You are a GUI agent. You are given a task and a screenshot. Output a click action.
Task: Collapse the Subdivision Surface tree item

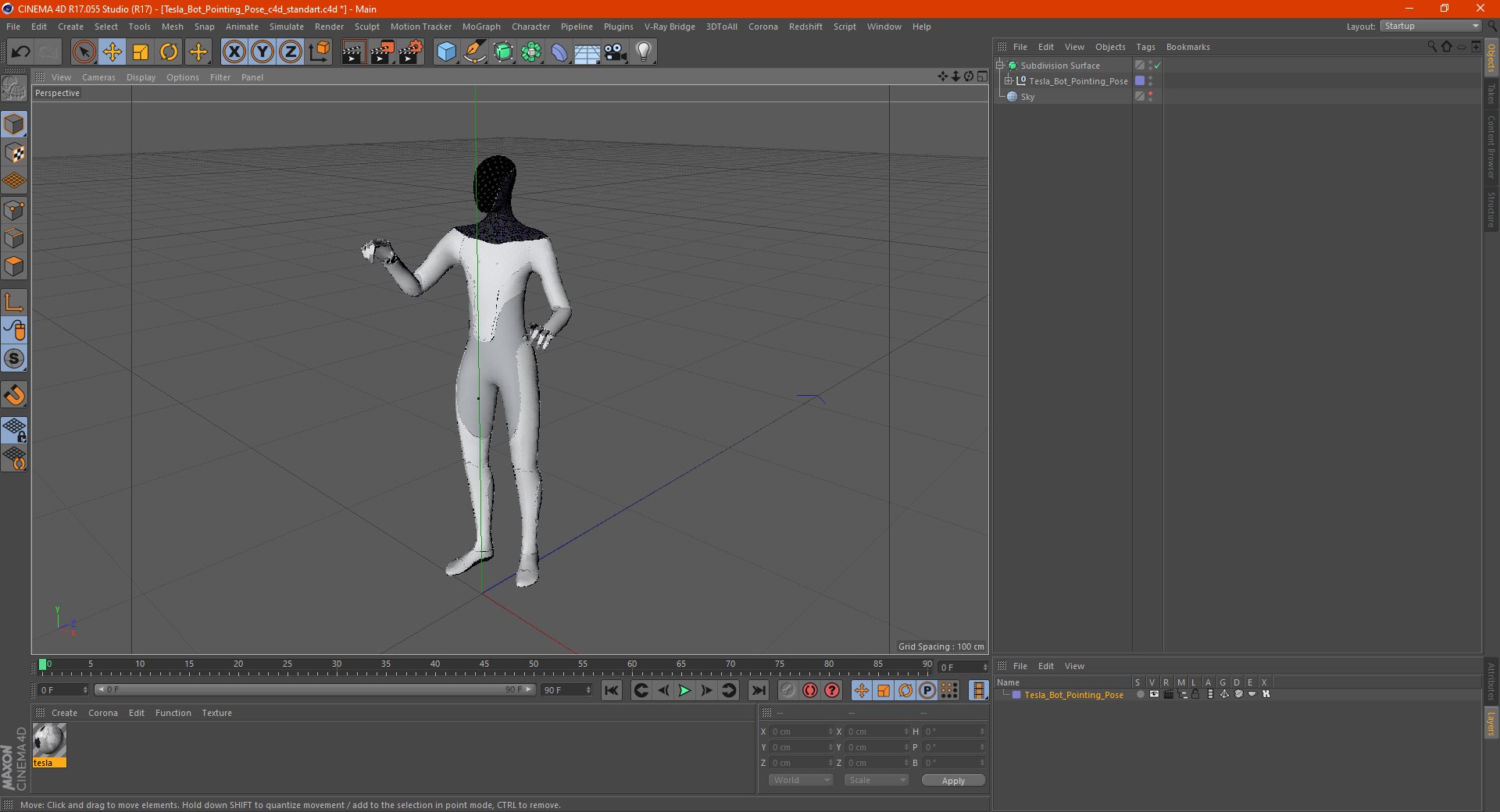pos(999,66)
